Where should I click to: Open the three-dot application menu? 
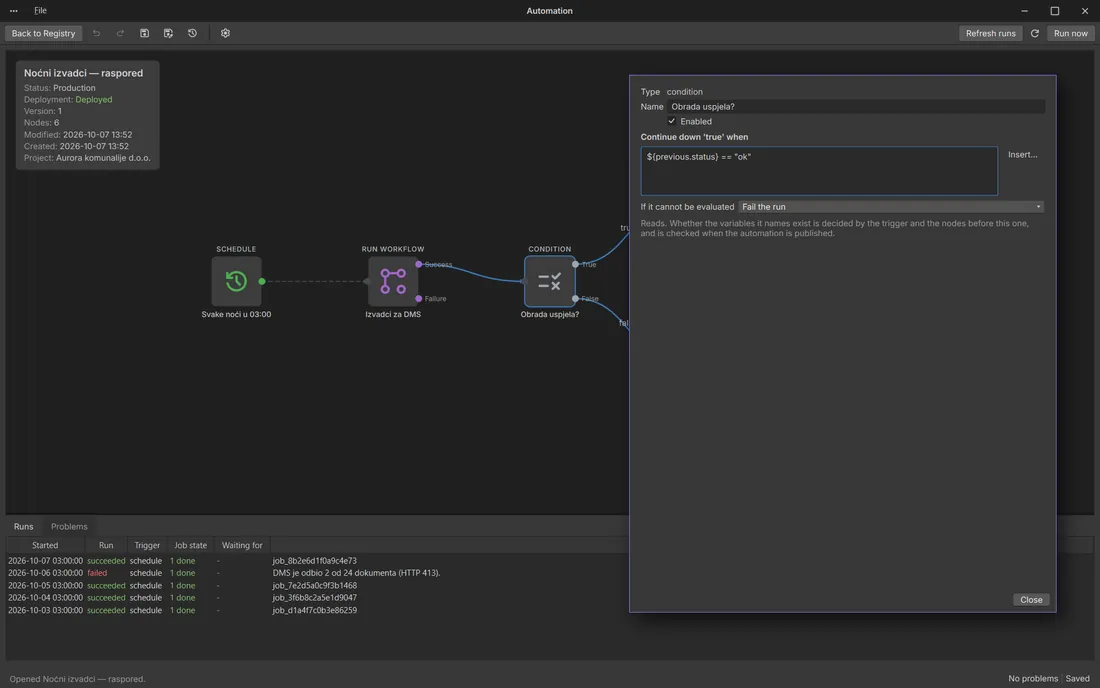tap(13, 11)
